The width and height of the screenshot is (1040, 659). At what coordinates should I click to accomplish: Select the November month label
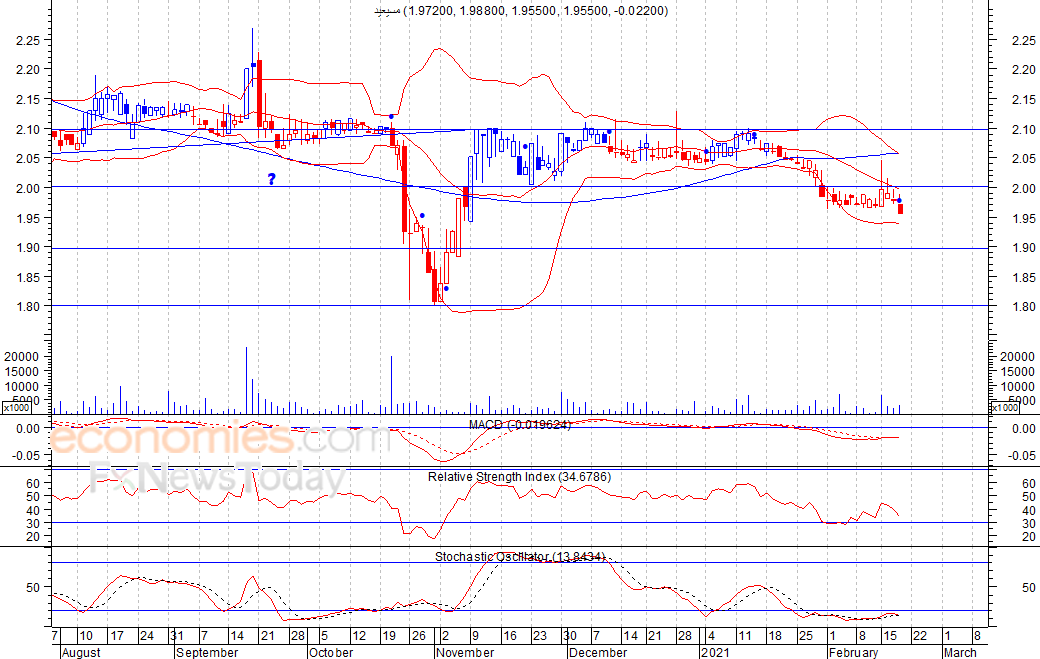click(x=466, y=652)
